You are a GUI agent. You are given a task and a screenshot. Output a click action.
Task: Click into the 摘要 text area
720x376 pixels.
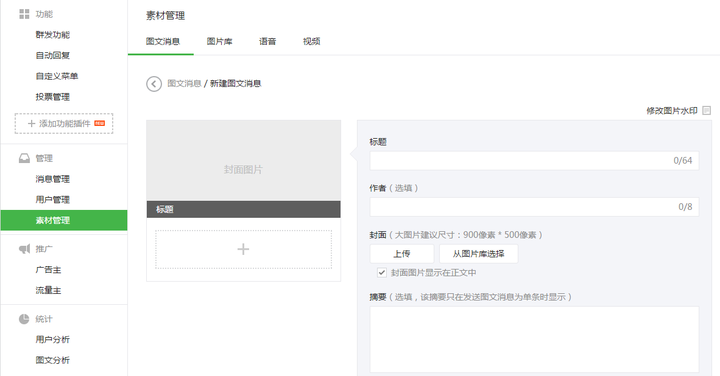coord(534,339)
